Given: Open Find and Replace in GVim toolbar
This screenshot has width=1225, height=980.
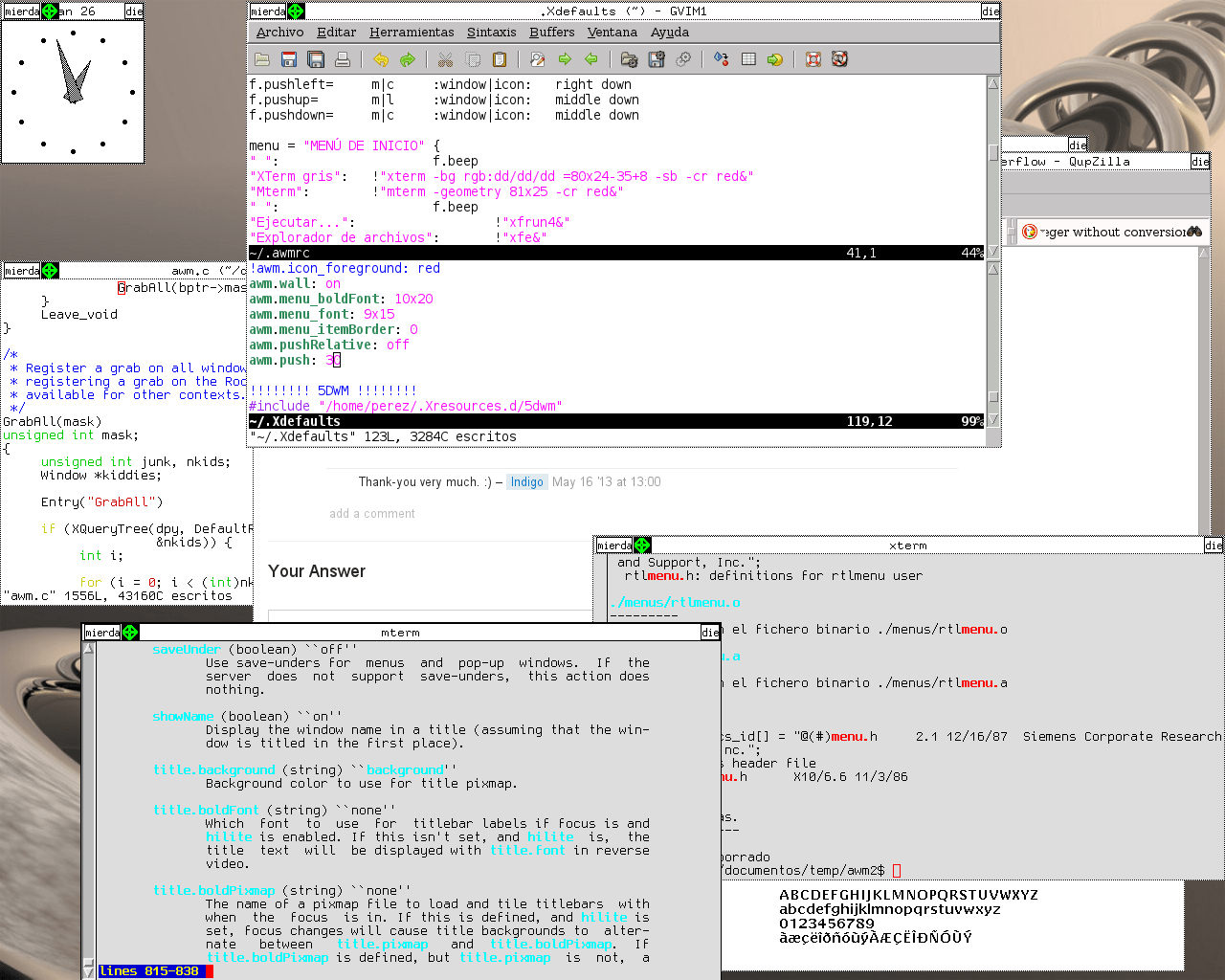Looking at the screenshot, I should (x=538, y=59).
